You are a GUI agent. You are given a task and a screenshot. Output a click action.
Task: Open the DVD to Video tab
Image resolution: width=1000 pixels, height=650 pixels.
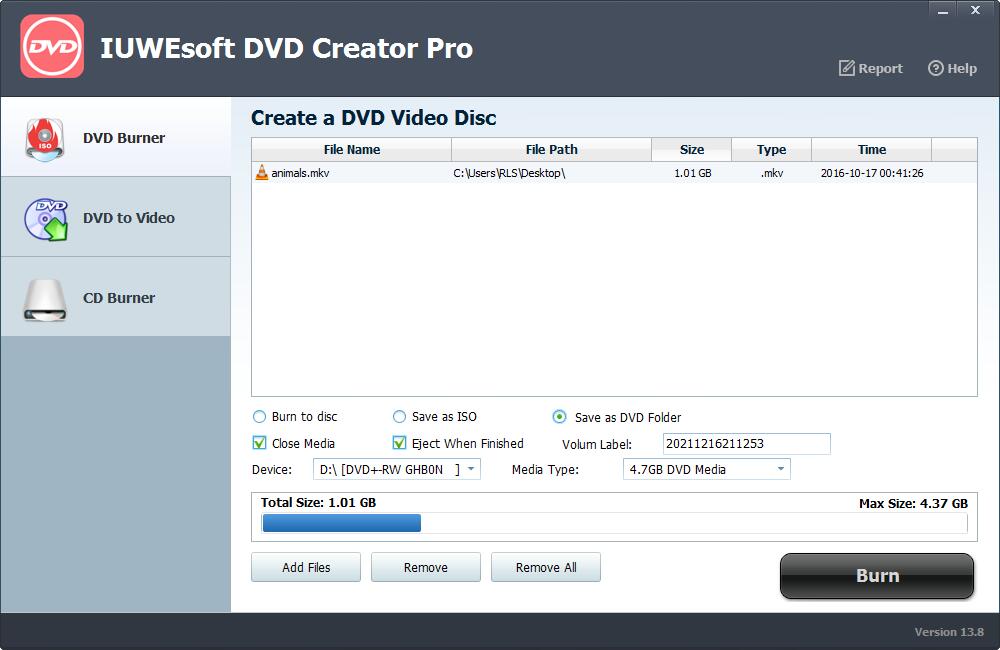click(x=115, y=218)
